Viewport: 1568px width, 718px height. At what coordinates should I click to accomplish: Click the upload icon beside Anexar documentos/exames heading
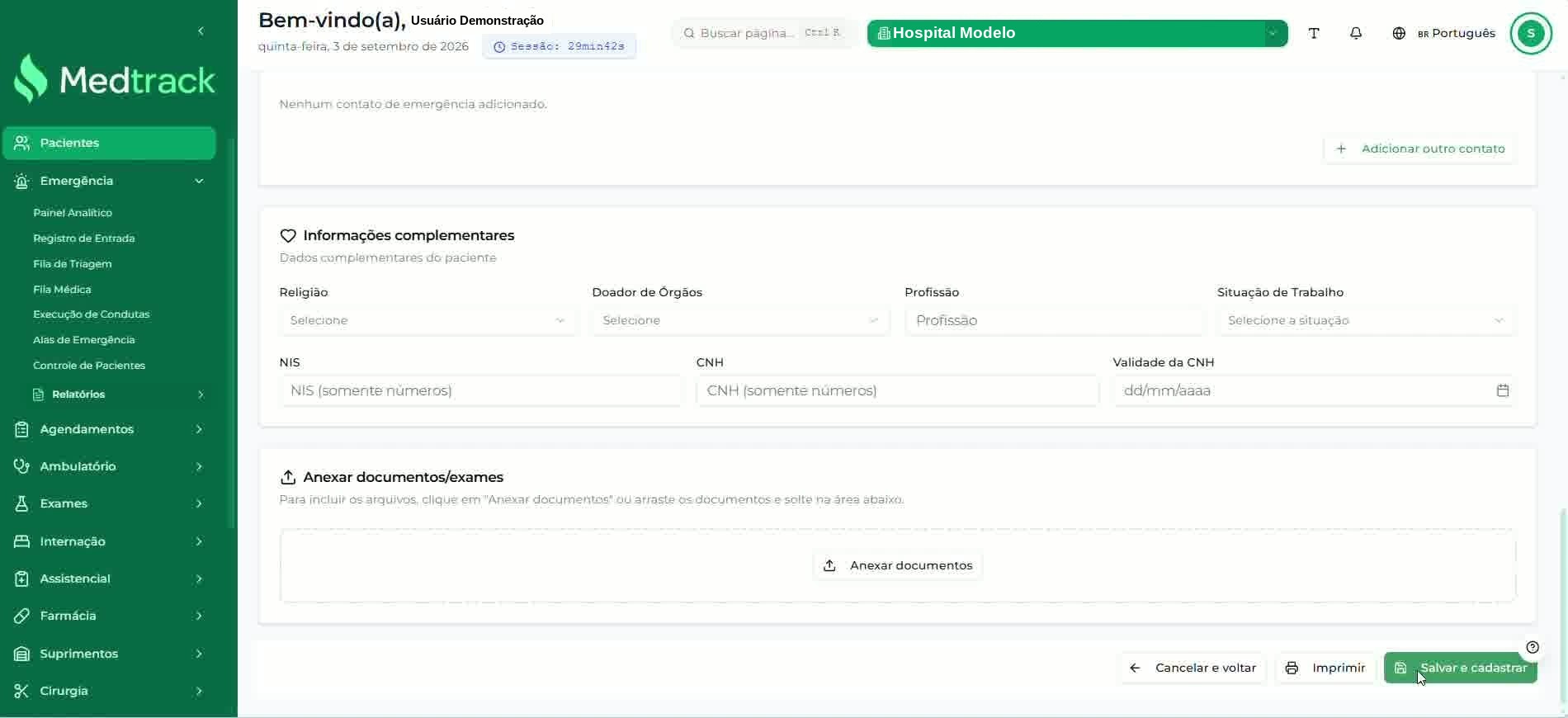click(288, 477)
